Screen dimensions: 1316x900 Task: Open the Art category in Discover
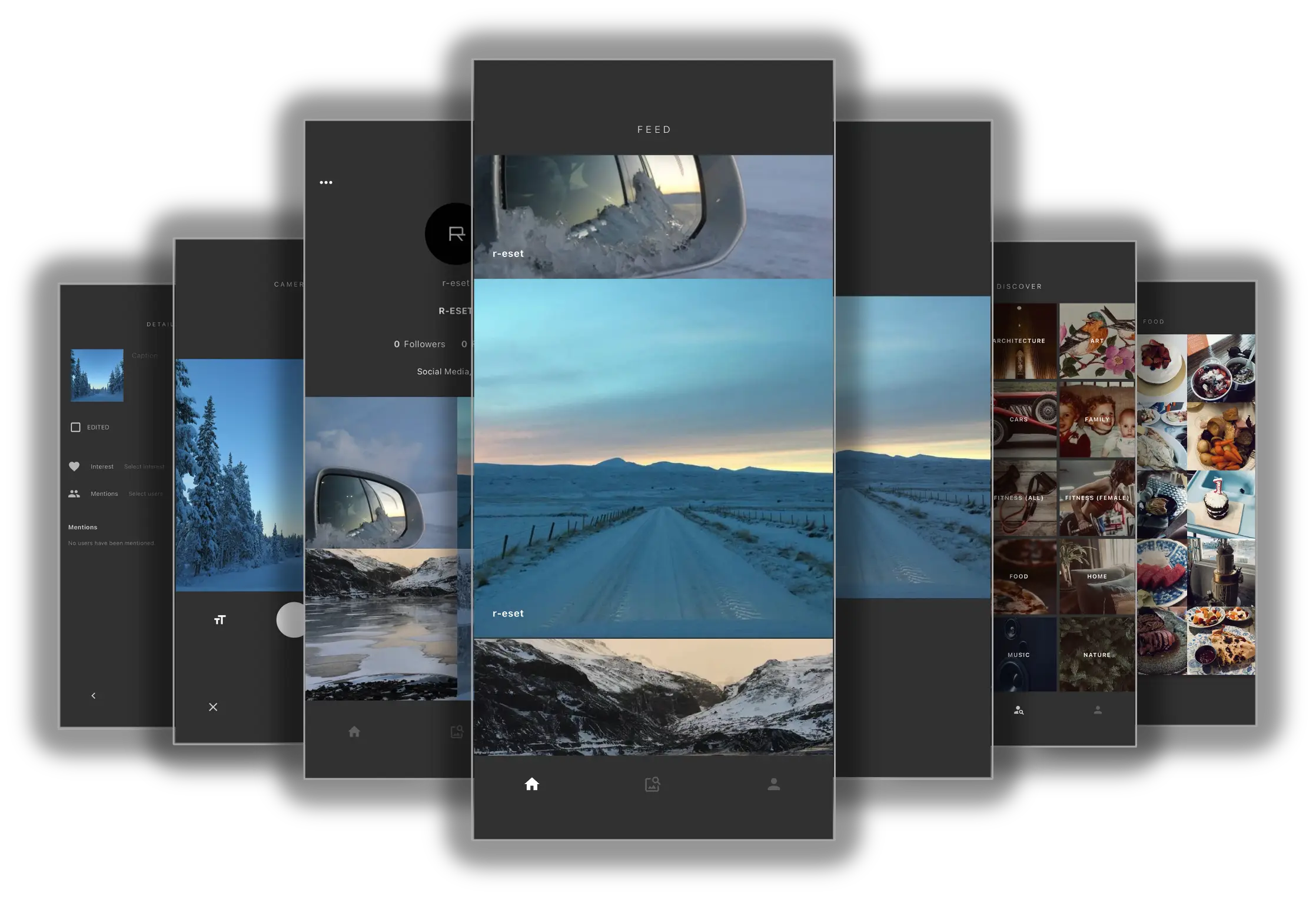tap(1097, 341)
